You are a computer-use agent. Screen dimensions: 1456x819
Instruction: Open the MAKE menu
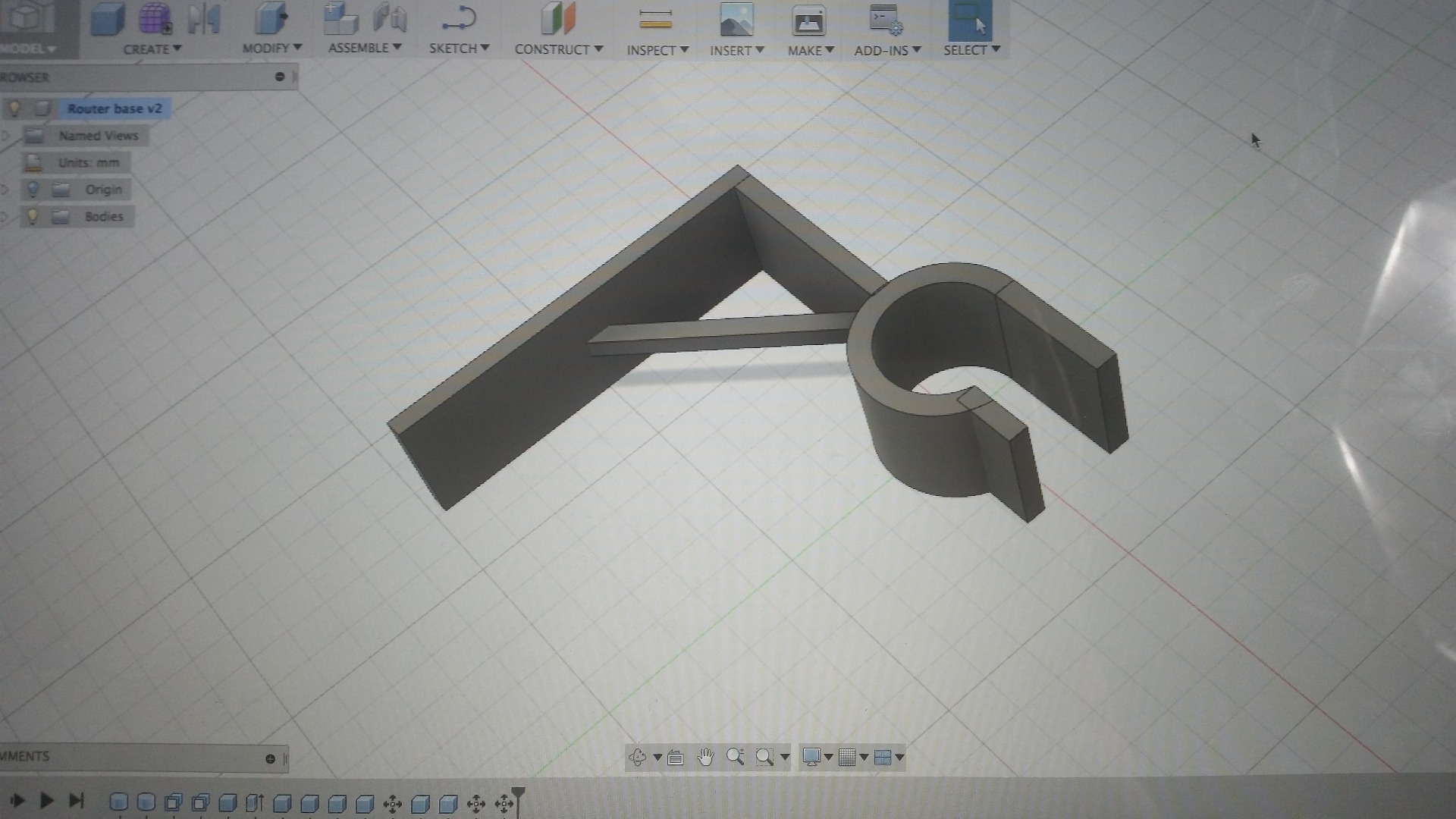[811, 50]
